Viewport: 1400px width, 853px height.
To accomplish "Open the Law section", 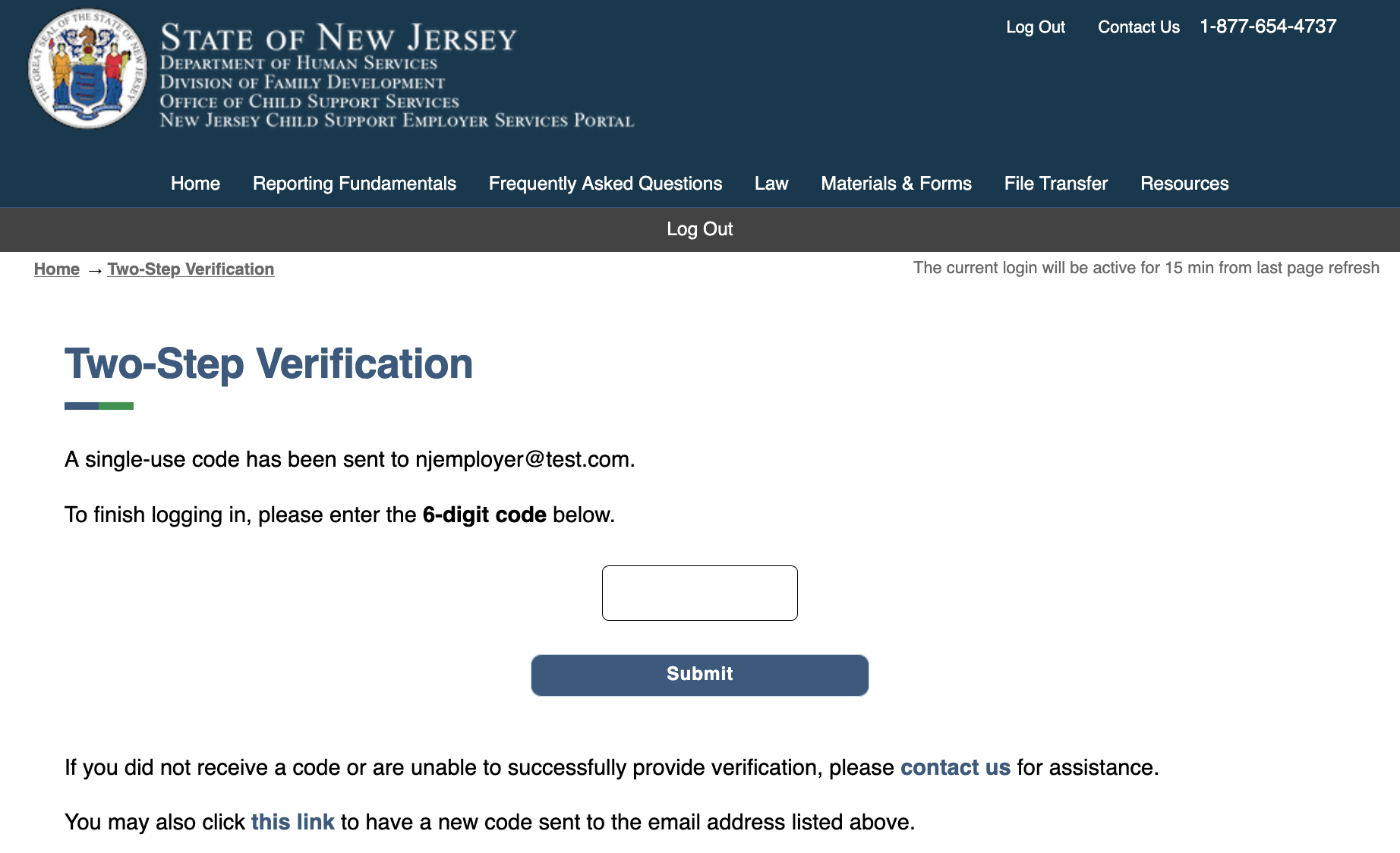I will coord(771,184).
